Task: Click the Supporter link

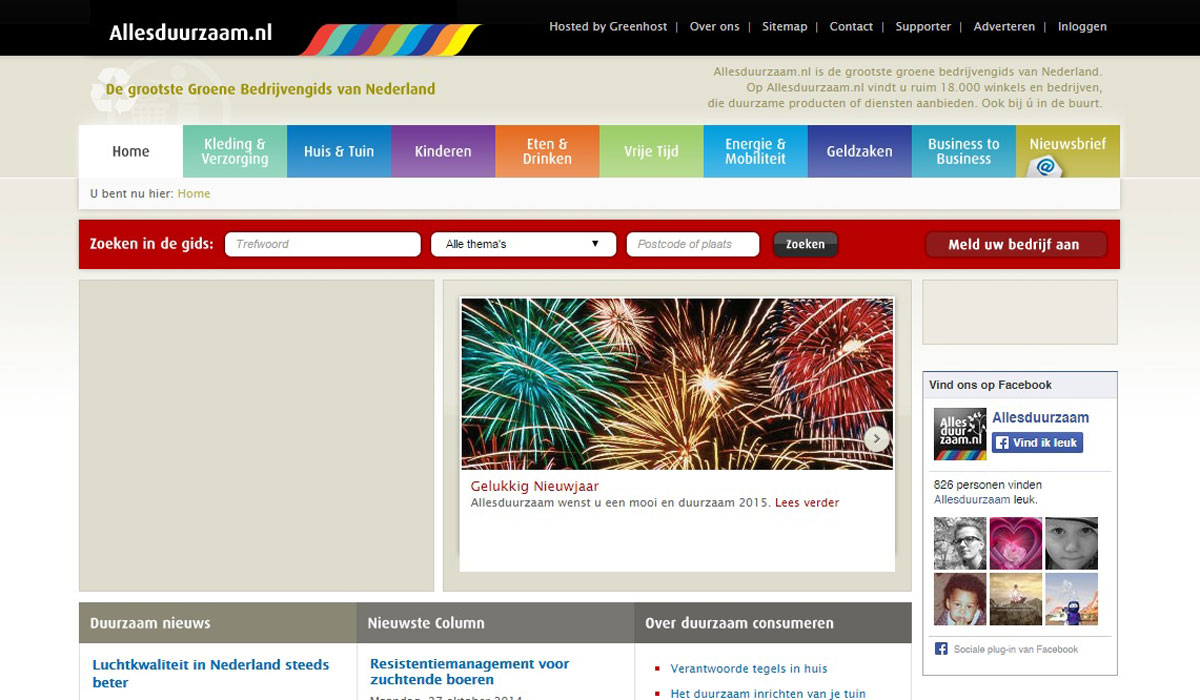Action: [923, 27]
